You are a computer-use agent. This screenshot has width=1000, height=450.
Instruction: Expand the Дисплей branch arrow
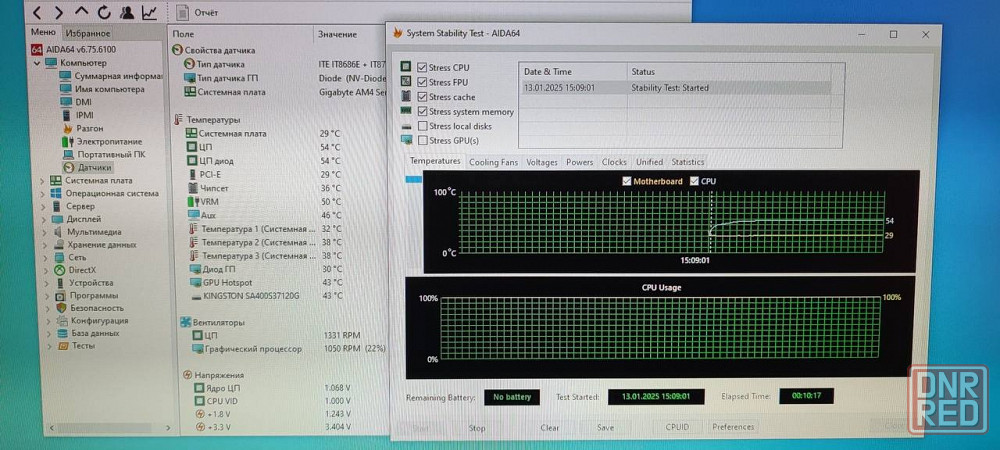tap(43, 219)
